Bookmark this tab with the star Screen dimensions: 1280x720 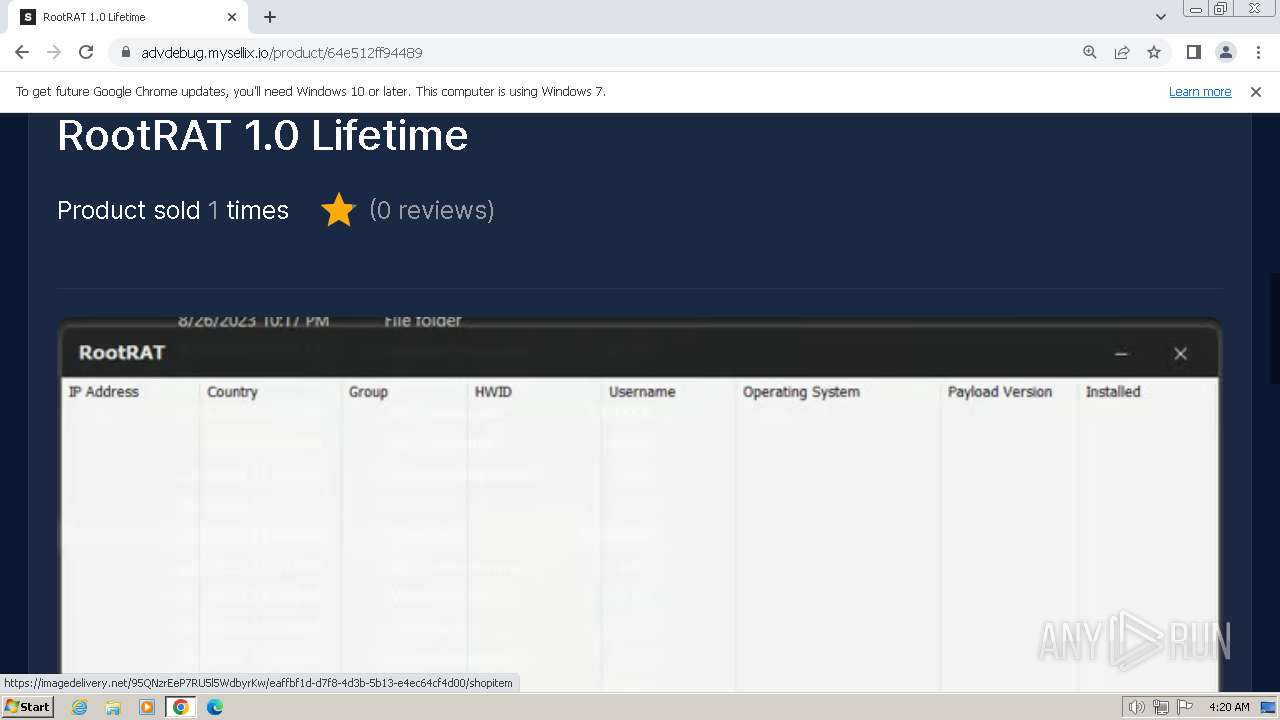click(1154, 52)
